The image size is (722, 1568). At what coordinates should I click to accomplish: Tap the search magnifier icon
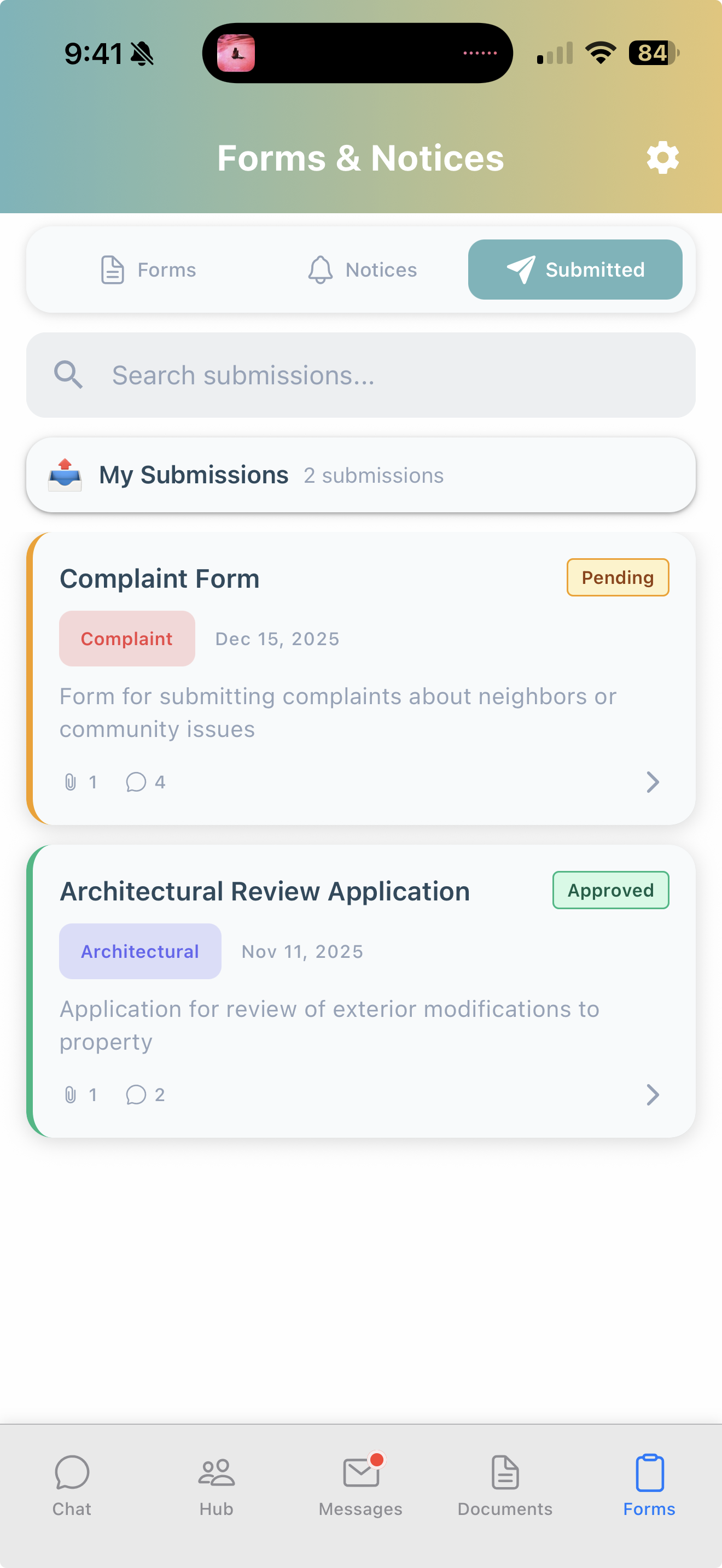coord(68,375)
